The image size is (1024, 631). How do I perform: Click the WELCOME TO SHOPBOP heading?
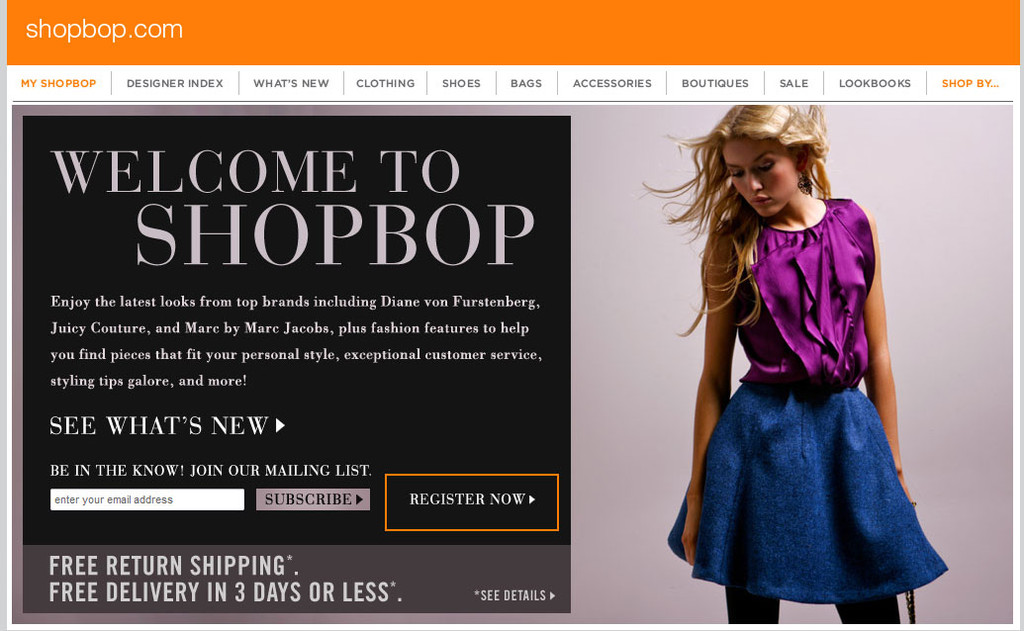tap(293, 206)
